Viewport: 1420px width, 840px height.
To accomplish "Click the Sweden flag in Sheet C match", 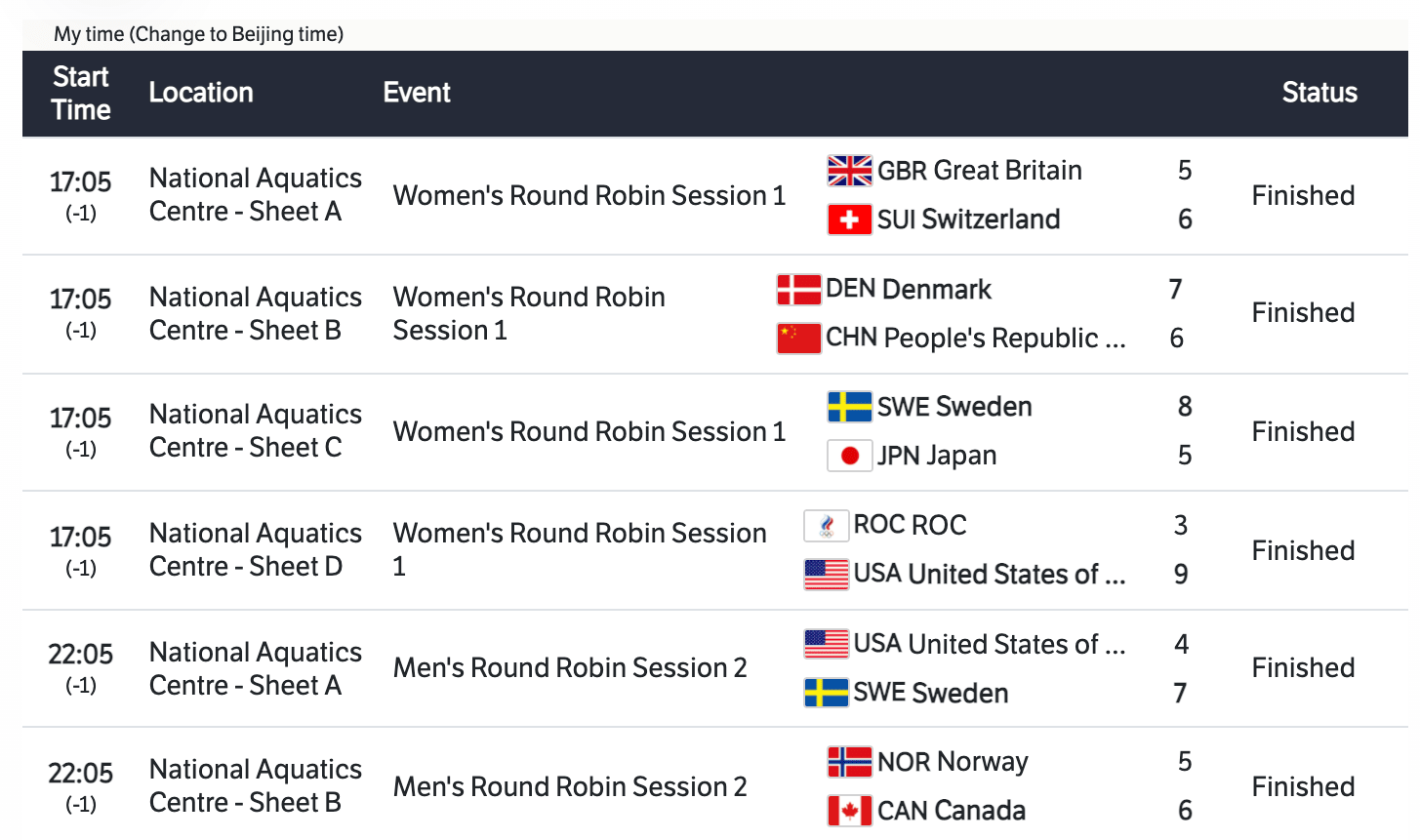I will [x=849, y=407].
